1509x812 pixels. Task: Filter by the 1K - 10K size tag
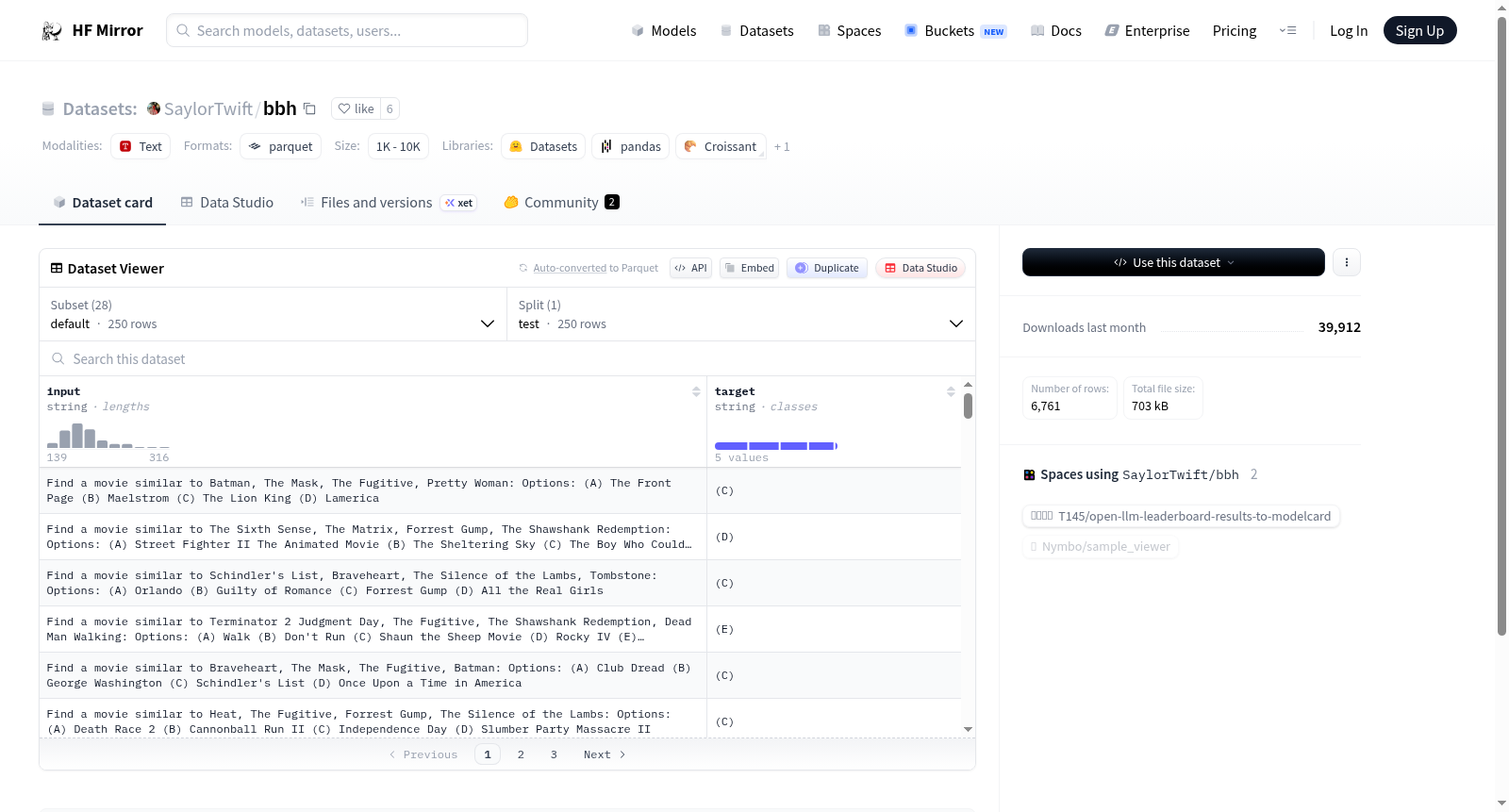398,146
